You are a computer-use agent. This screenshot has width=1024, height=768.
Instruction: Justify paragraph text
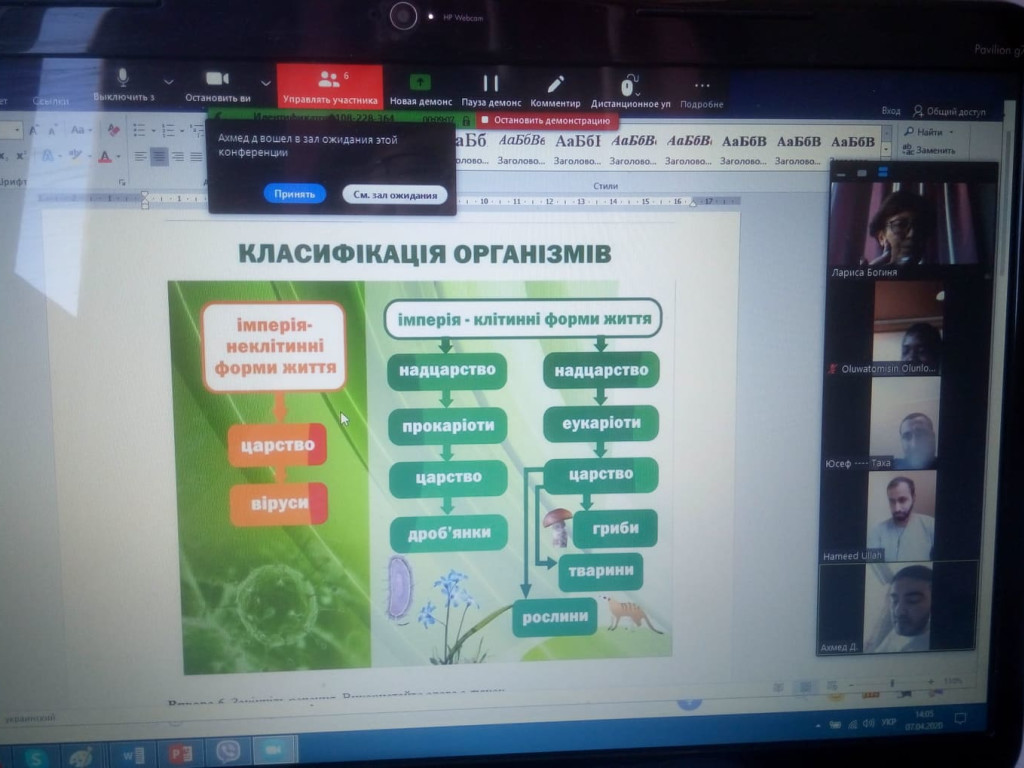pos(196,157)
